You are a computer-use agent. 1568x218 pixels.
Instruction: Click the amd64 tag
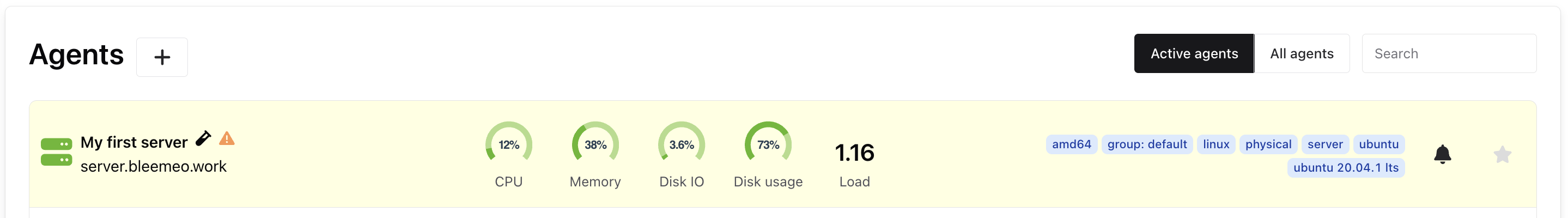pyautogui.click(x=1071, y=144)
